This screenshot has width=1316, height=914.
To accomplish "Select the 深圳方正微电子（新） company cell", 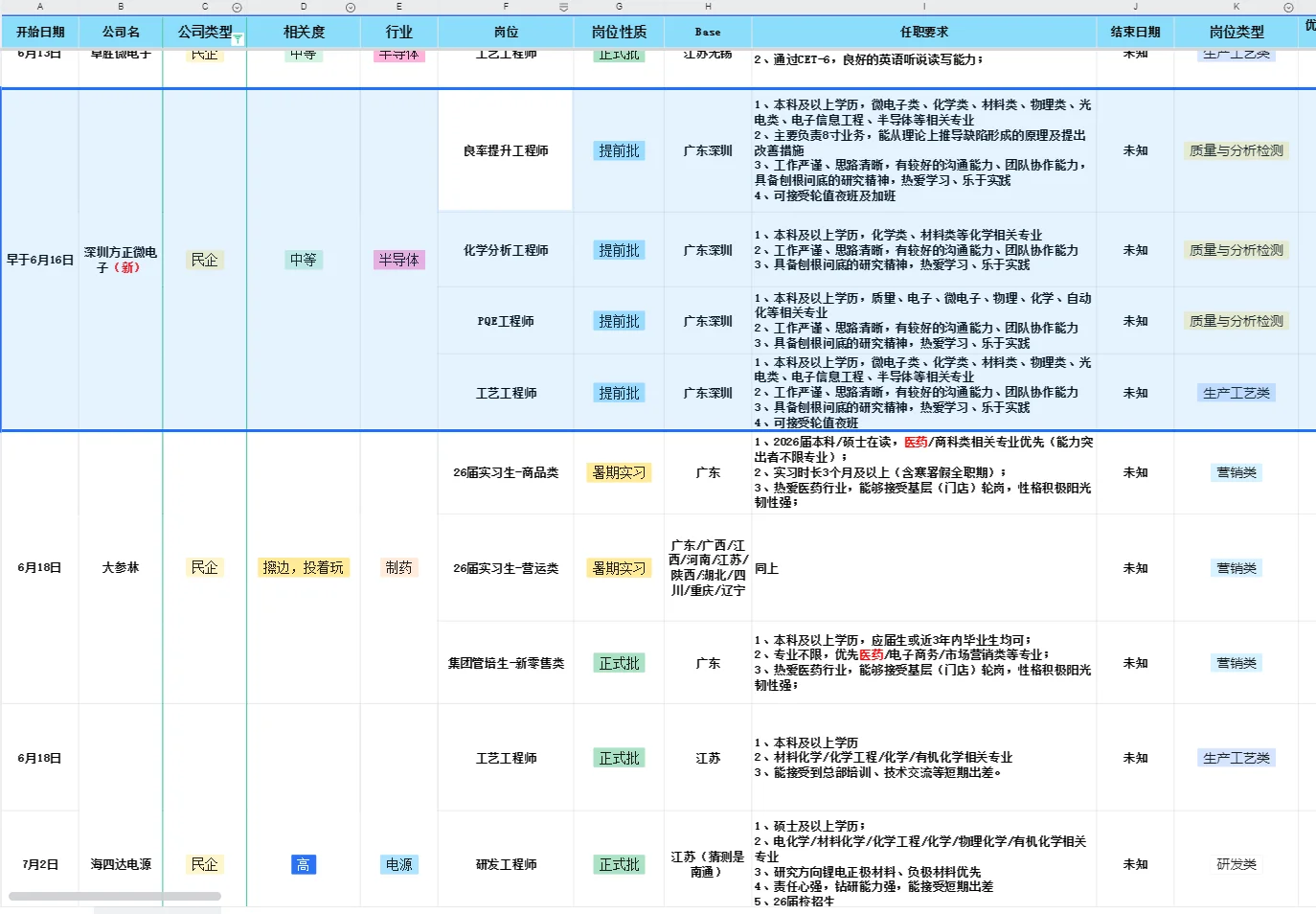I will click(121, 260).
